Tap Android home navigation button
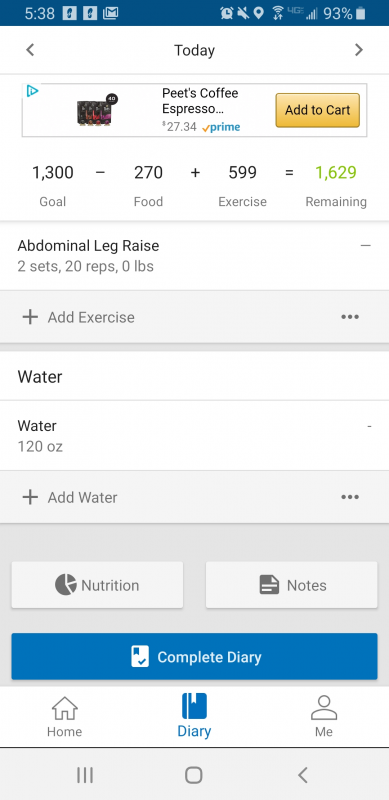389x800 pixels. click(194, 775)
